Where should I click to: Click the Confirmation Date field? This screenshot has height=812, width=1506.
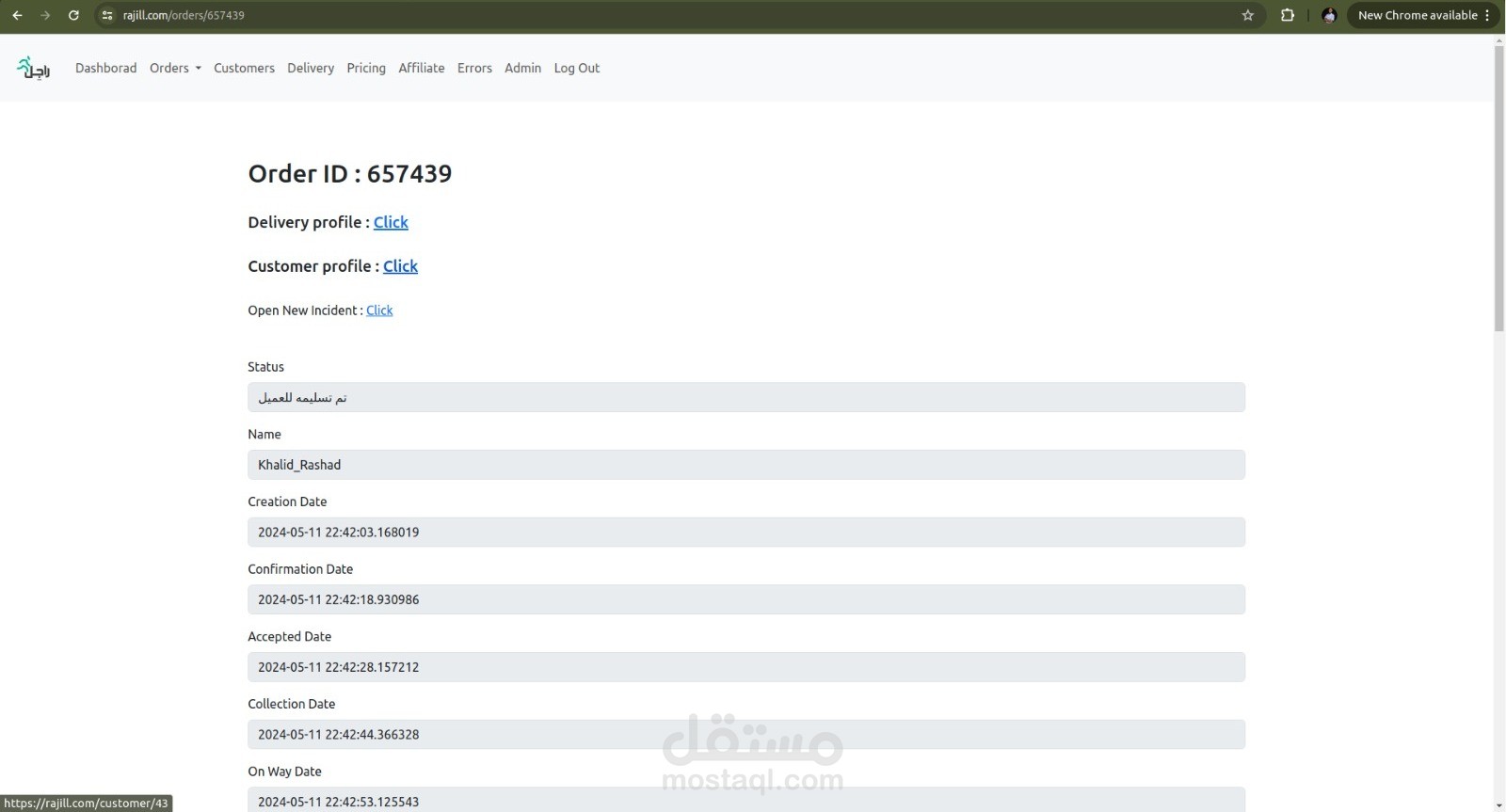746,599
